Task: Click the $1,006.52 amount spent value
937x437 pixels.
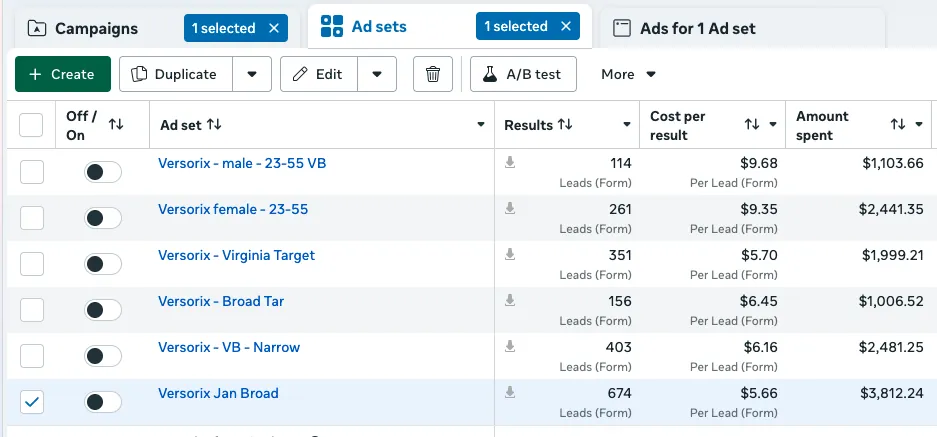Action: 891,301
